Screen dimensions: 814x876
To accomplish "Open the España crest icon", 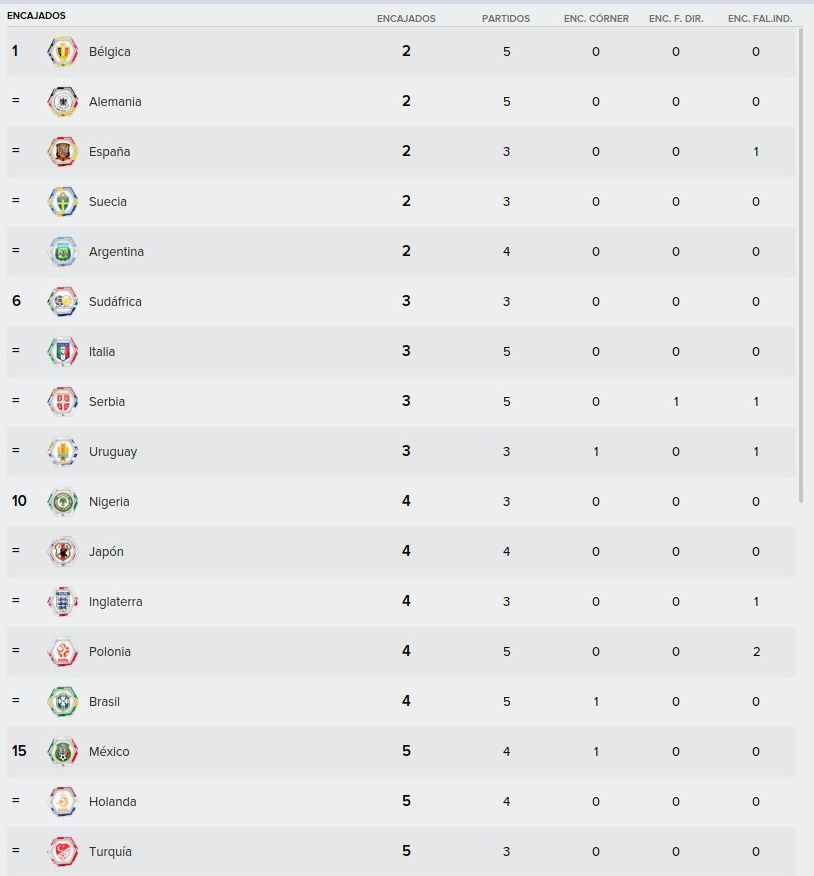I will click(62, 151).
